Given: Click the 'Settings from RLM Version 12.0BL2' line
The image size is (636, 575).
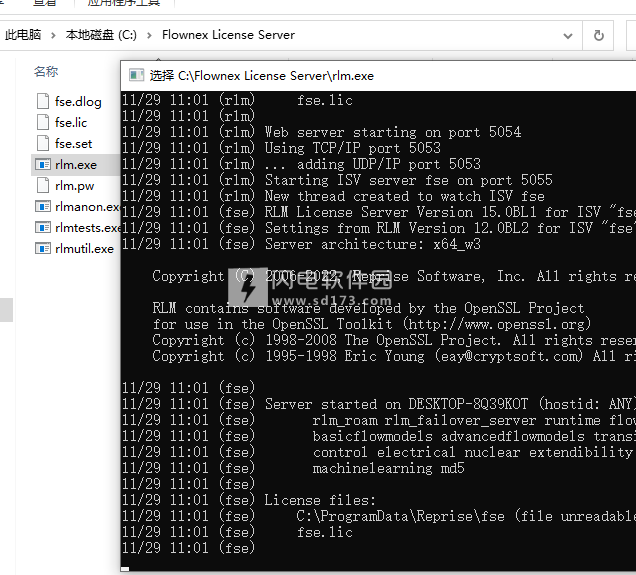Looking at the screenshot, I should click(450, 228).
